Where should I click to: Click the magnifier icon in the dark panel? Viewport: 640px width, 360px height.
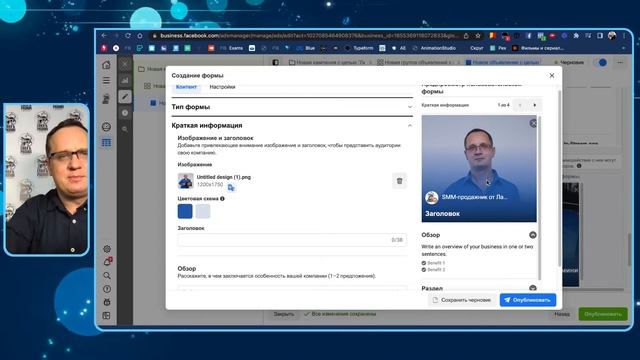[x=125, y=129]
